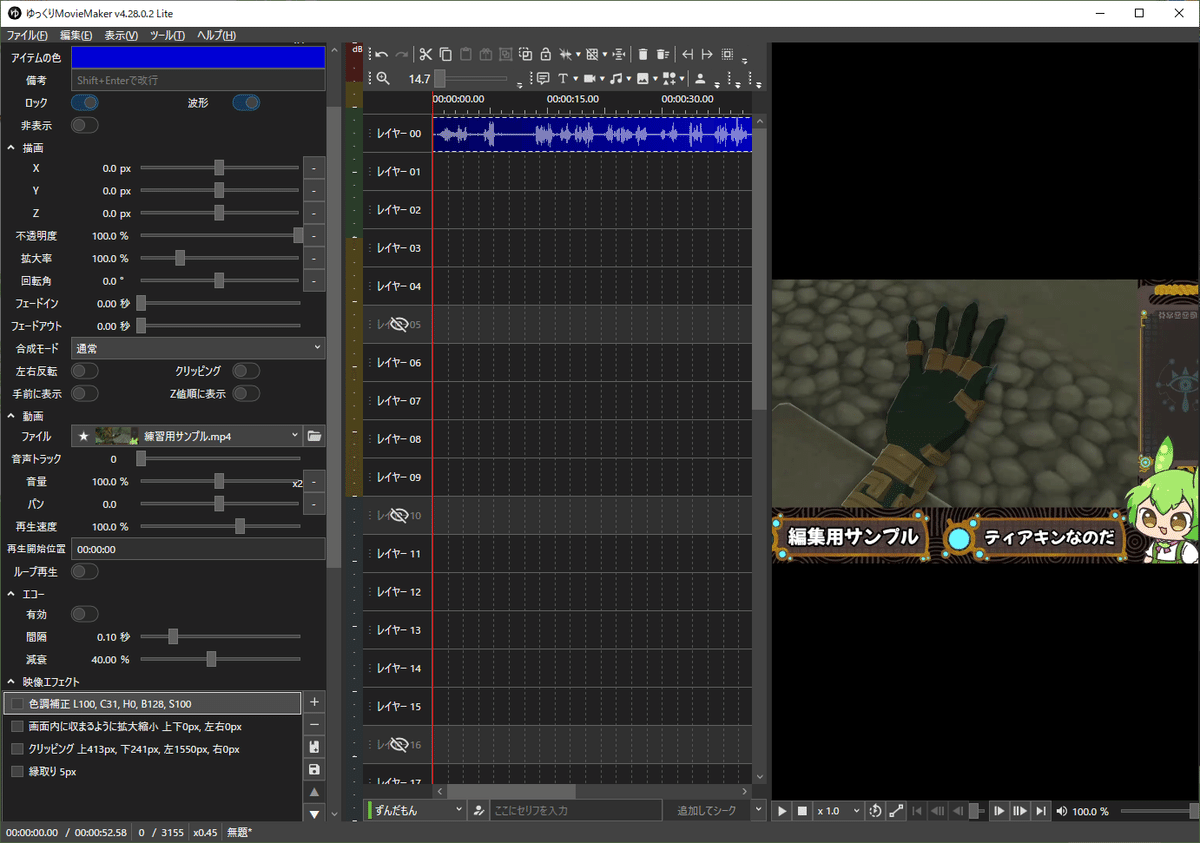Collapse the エコー section
Image resolution: width=1200 pixels, height=843 pixels.
point(11,594)
